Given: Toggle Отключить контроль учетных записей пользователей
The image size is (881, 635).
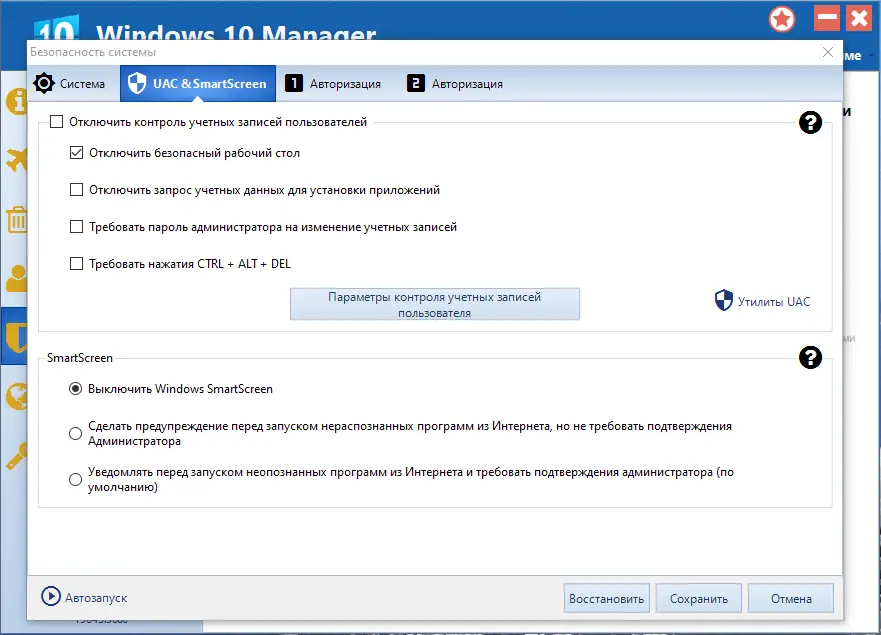Looking at the screenshot, I should pos(56,122).
